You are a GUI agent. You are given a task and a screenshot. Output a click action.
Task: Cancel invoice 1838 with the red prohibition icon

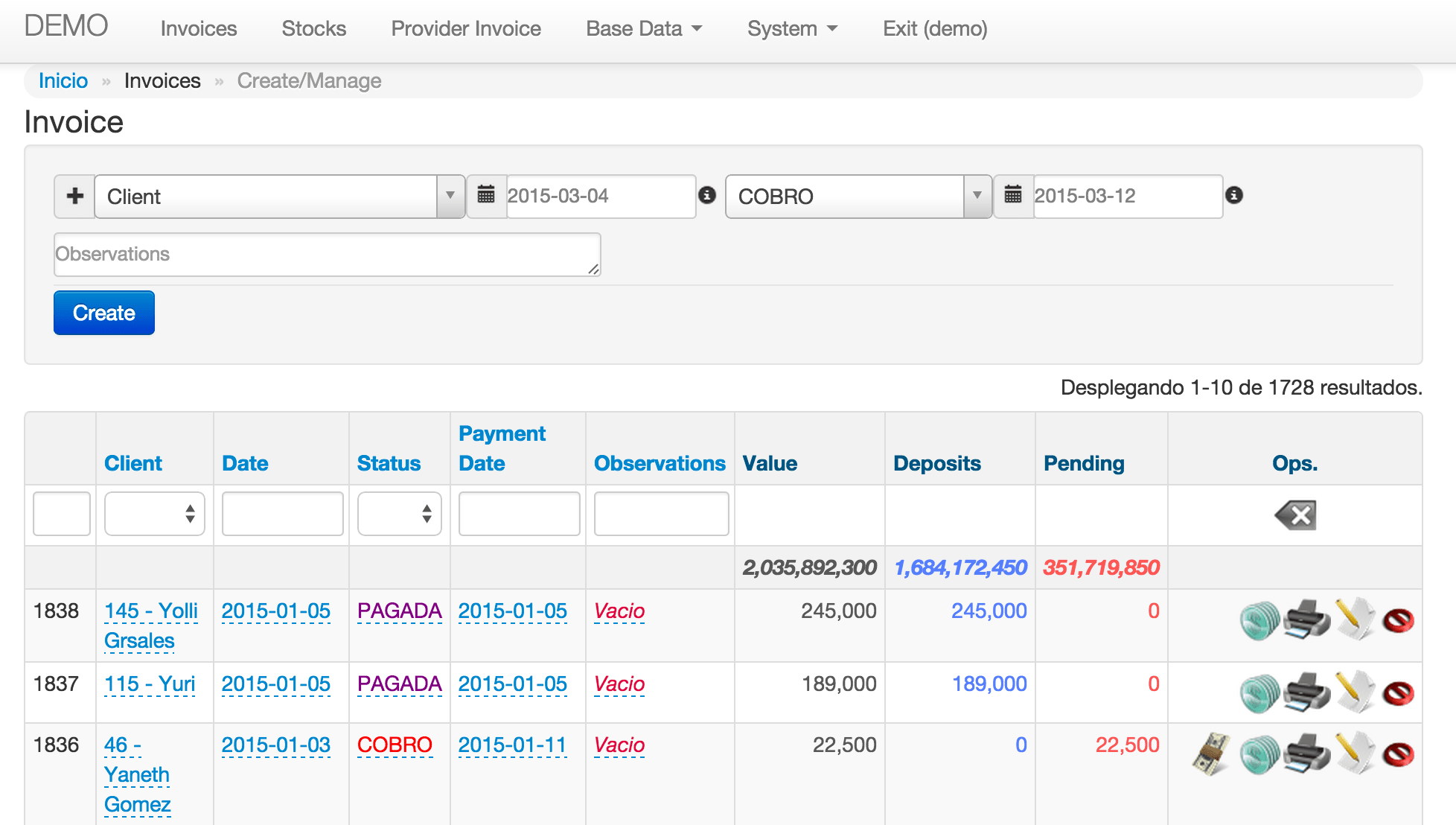coord(1399,620)
